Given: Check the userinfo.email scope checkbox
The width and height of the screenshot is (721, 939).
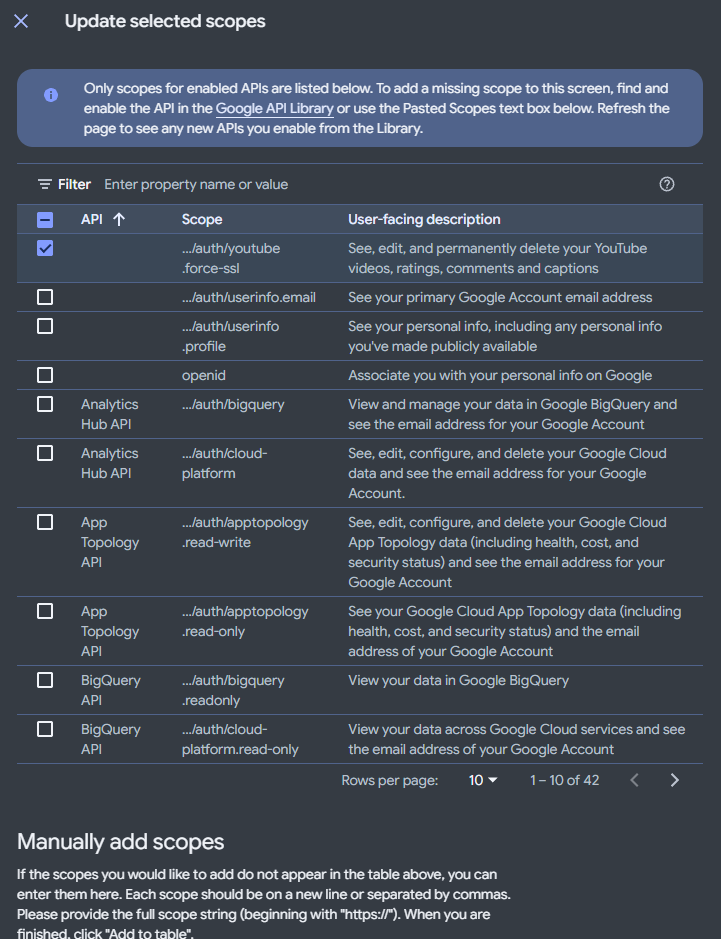Looking at the screenshot, I should pyautogui.click(x=45, y=297).
